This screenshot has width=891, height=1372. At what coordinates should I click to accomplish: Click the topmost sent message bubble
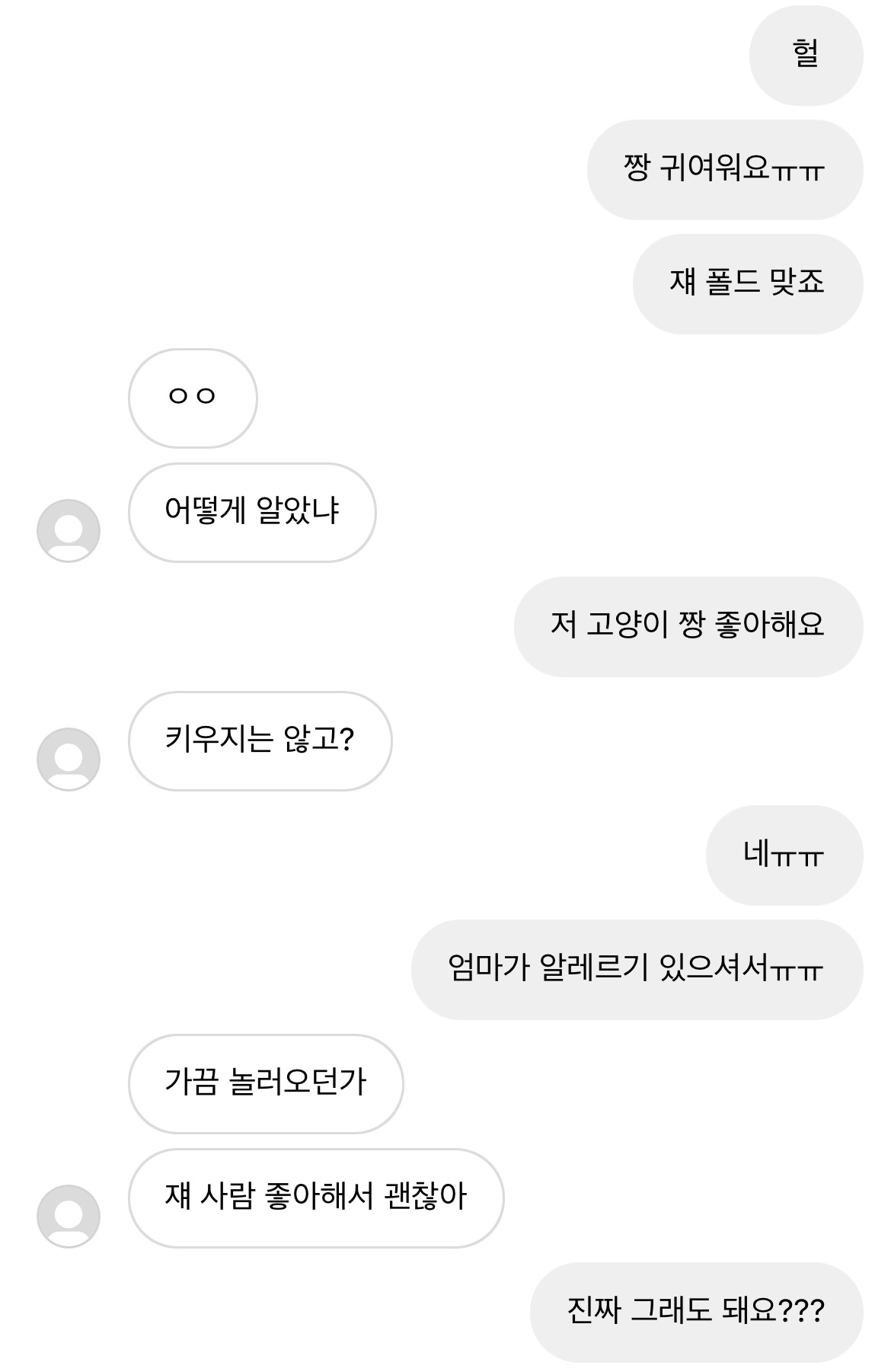806,55
